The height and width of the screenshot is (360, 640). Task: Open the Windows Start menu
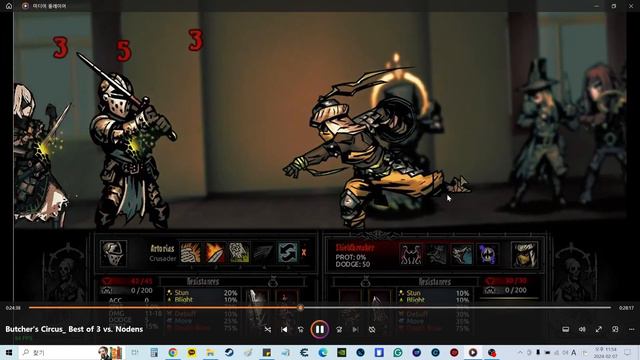click(9, 352)
